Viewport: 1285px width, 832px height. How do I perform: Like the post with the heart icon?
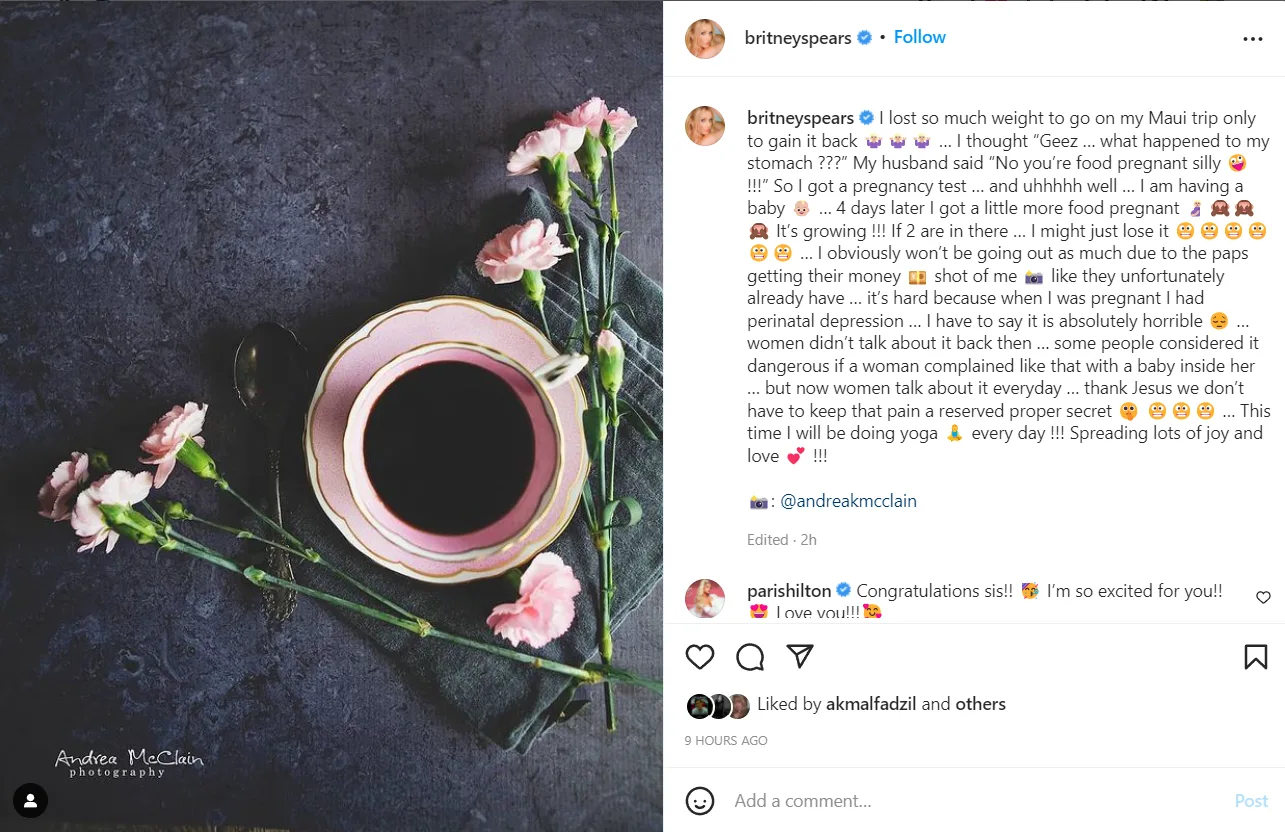700,657
